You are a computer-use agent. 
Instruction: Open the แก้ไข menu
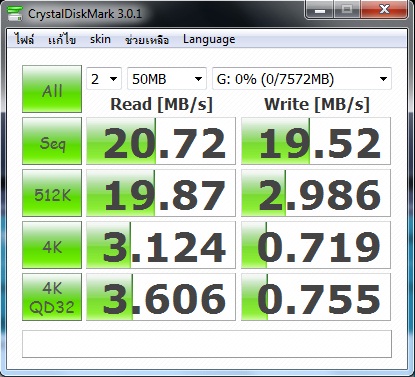click(x=62, y=39)
